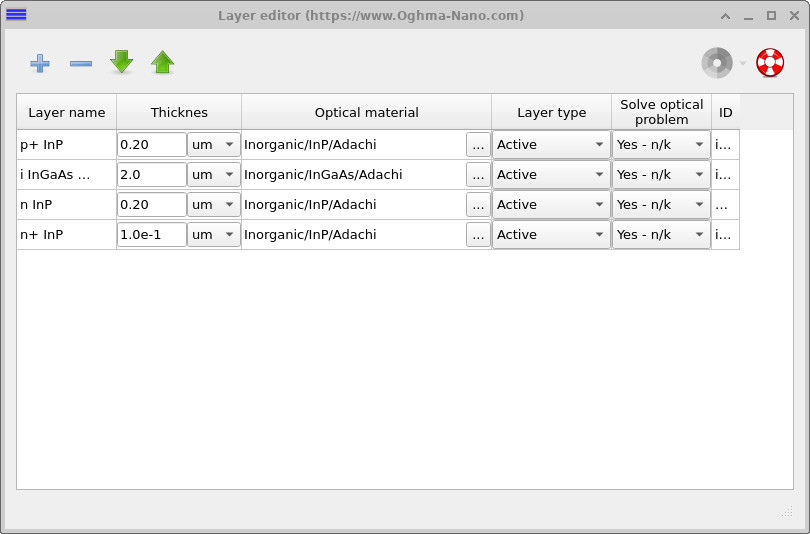Remove the selected layer with the minus icon
This screenshot has height=534, width=810.
(81, 63)
